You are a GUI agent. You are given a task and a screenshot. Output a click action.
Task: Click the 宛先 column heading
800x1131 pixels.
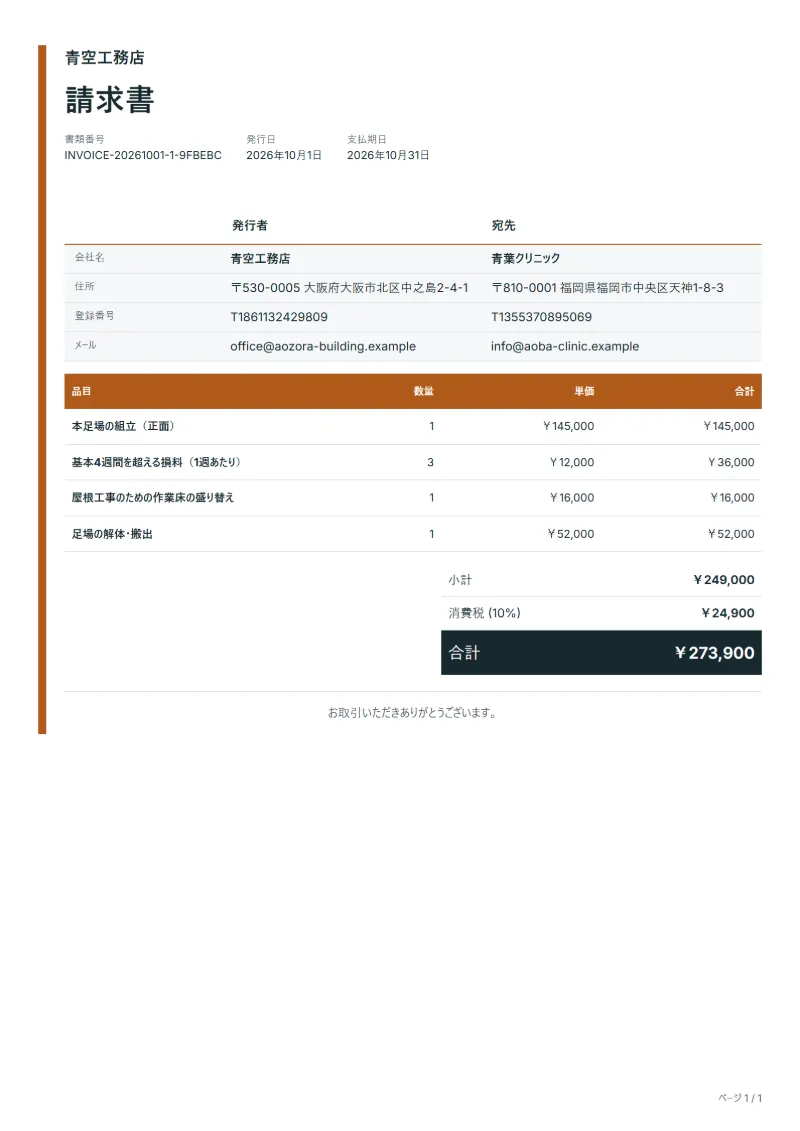pos(504,226)
